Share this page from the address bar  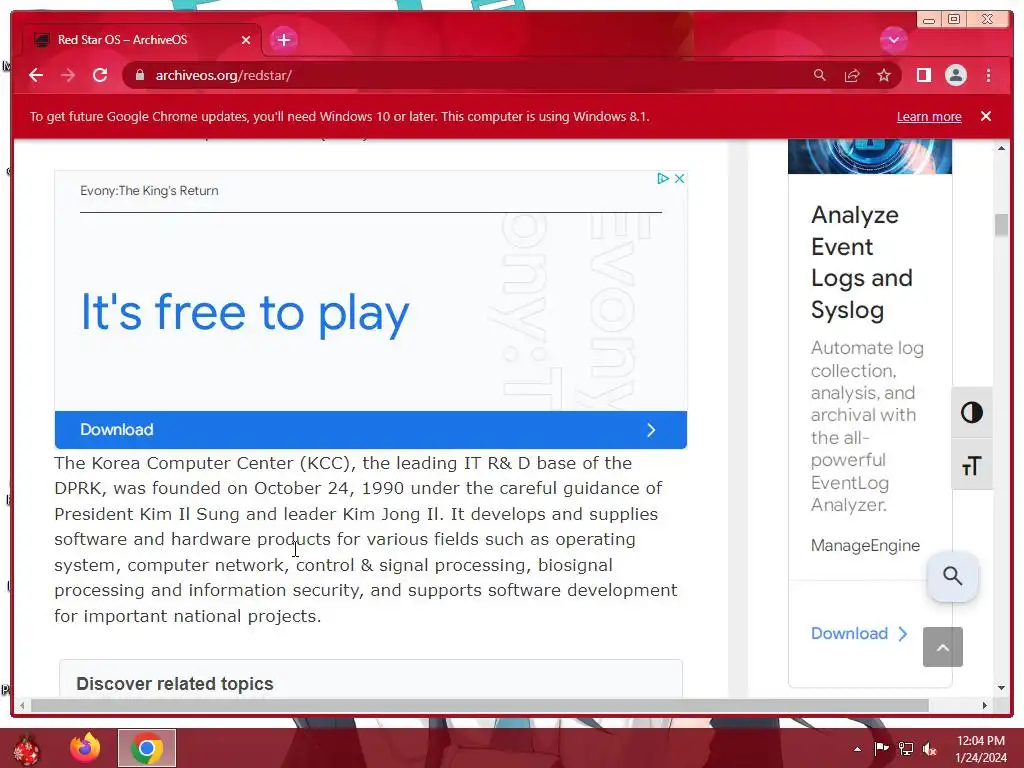(x=852, y=76)
